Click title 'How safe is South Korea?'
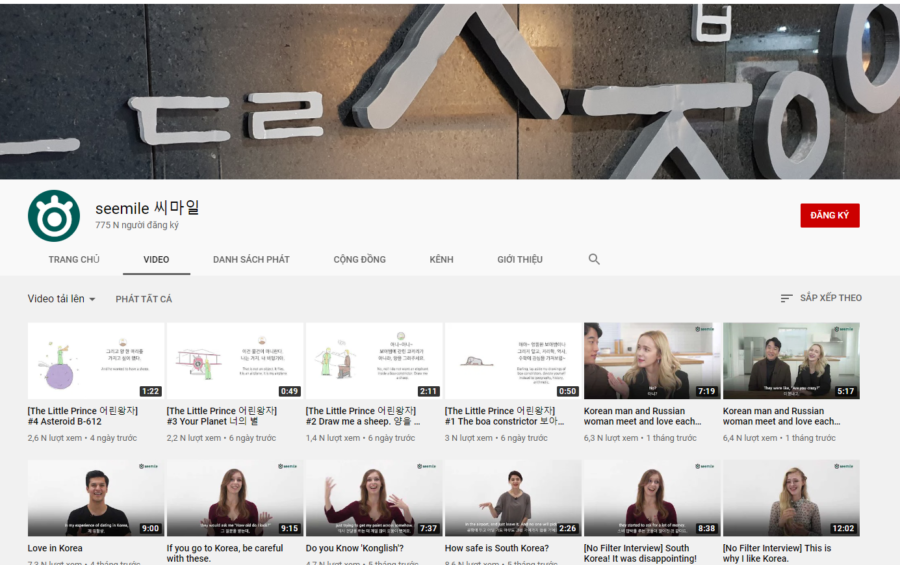This screenshot has width=900, height=565. [497, 548]
